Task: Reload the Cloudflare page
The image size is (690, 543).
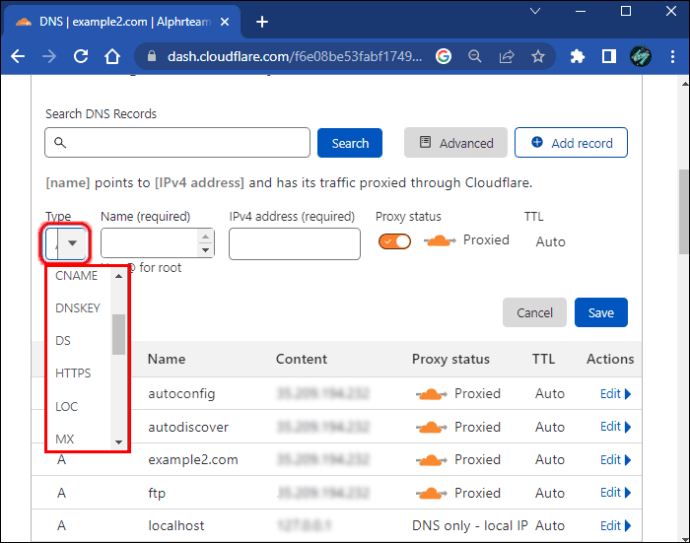Action: point(81,56)
